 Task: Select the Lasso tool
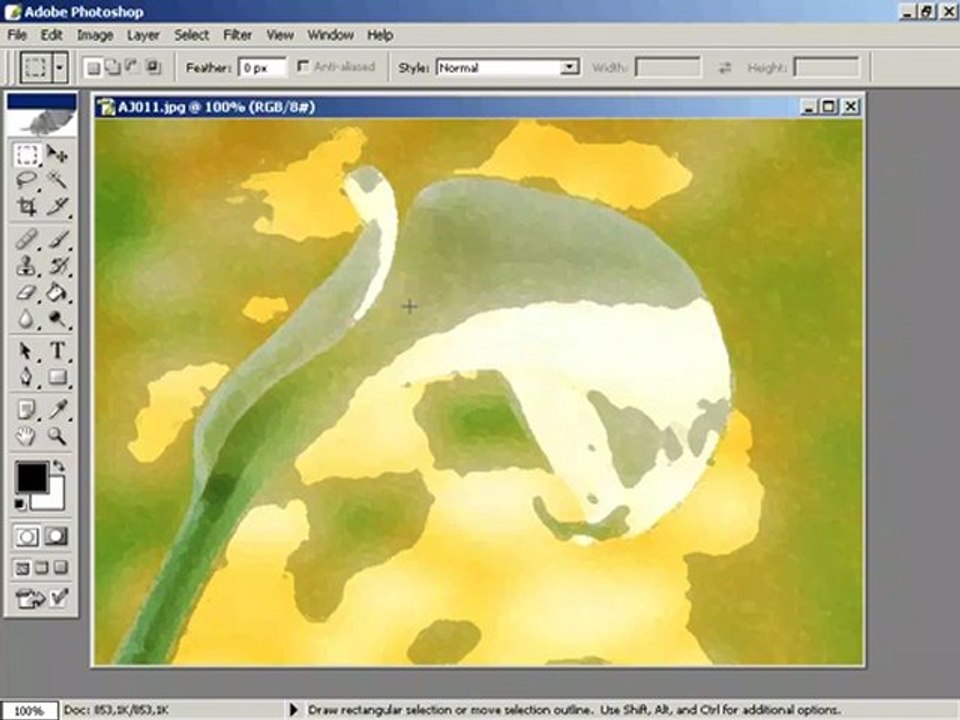26,181
